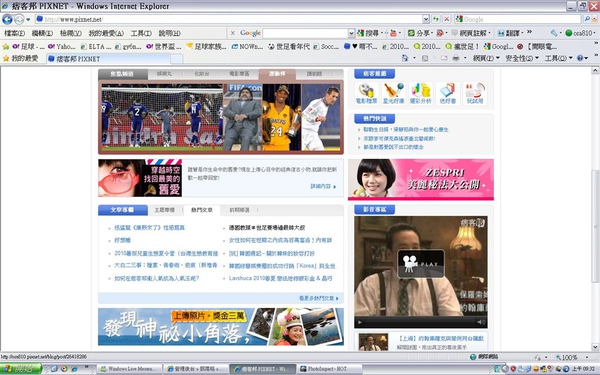Click the 看更多熱門文章 link
This screenshot has width=600, height=375.
[319, 298]
